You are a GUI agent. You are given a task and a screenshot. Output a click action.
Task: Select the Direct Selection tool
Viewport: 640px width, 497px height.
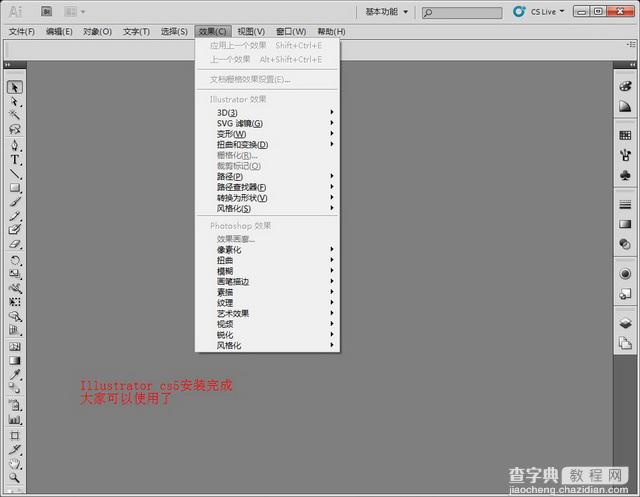15,102
